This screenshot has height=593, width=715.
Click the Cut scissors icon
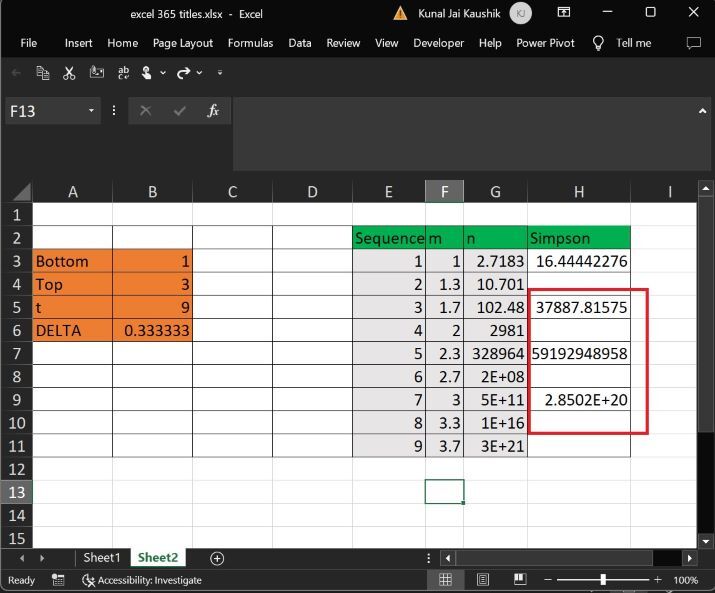[69, 73]
